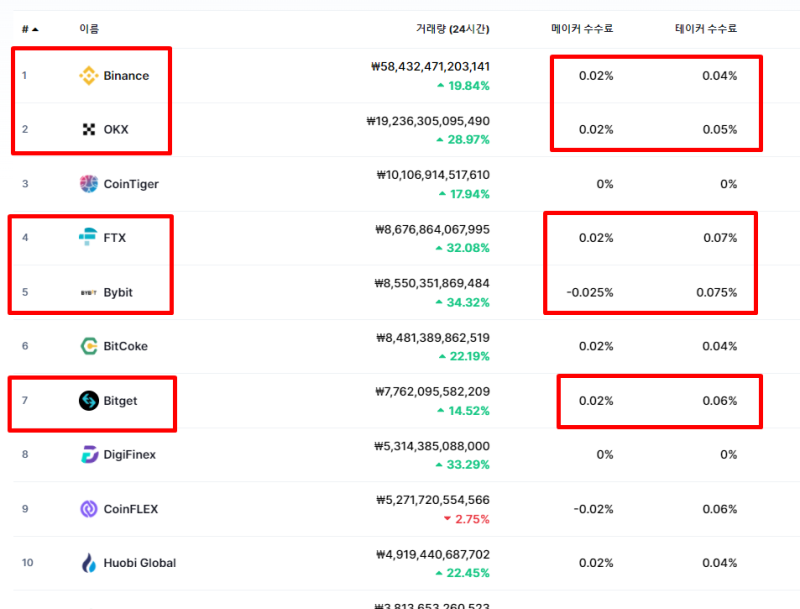Sort table by 메이커 수수료 header
The width and height of the screenshot is (800, 609).
pyautogui.click(x=582, y=29)
